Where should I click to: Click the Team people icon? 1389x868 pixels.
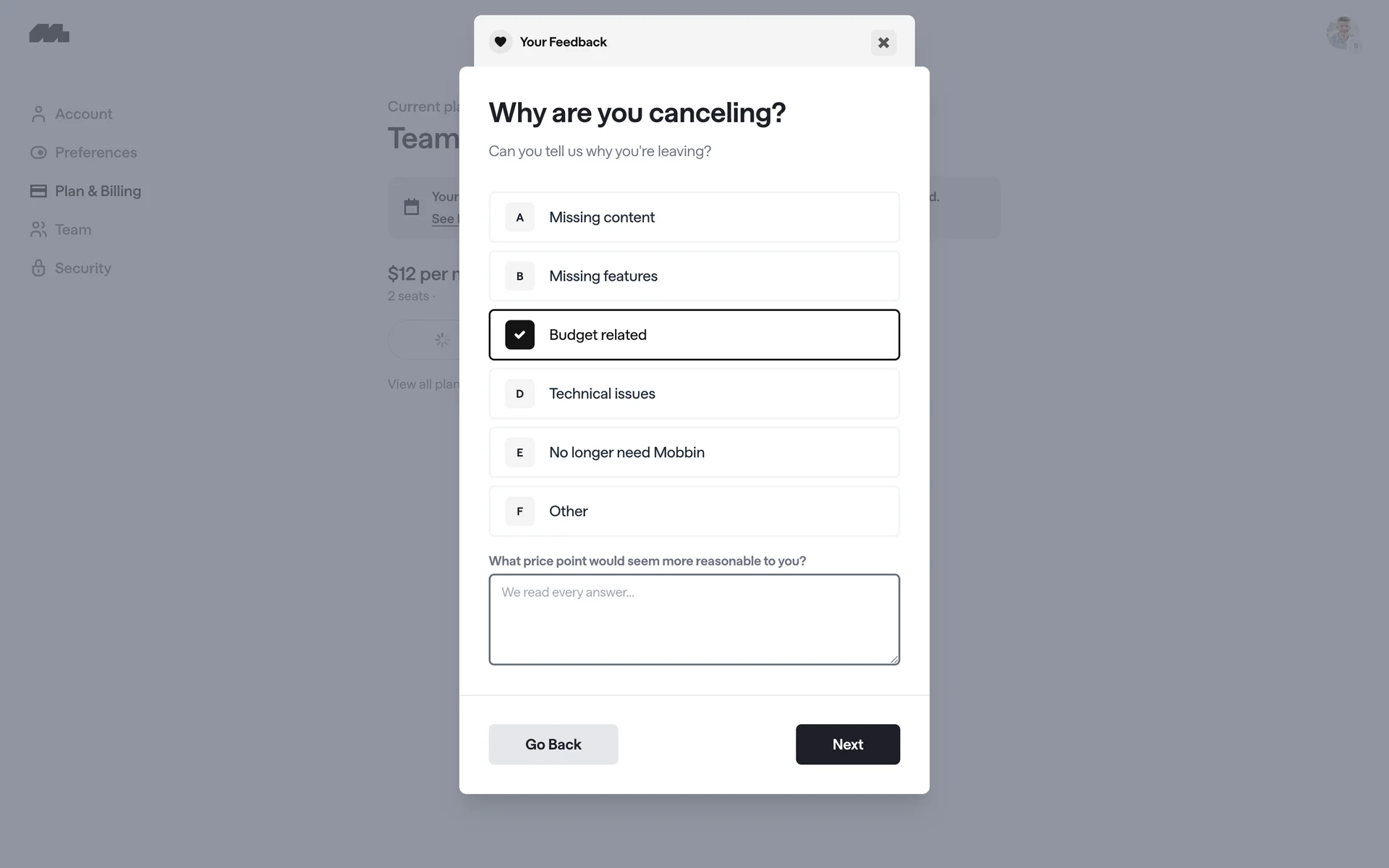click(38, 230)
